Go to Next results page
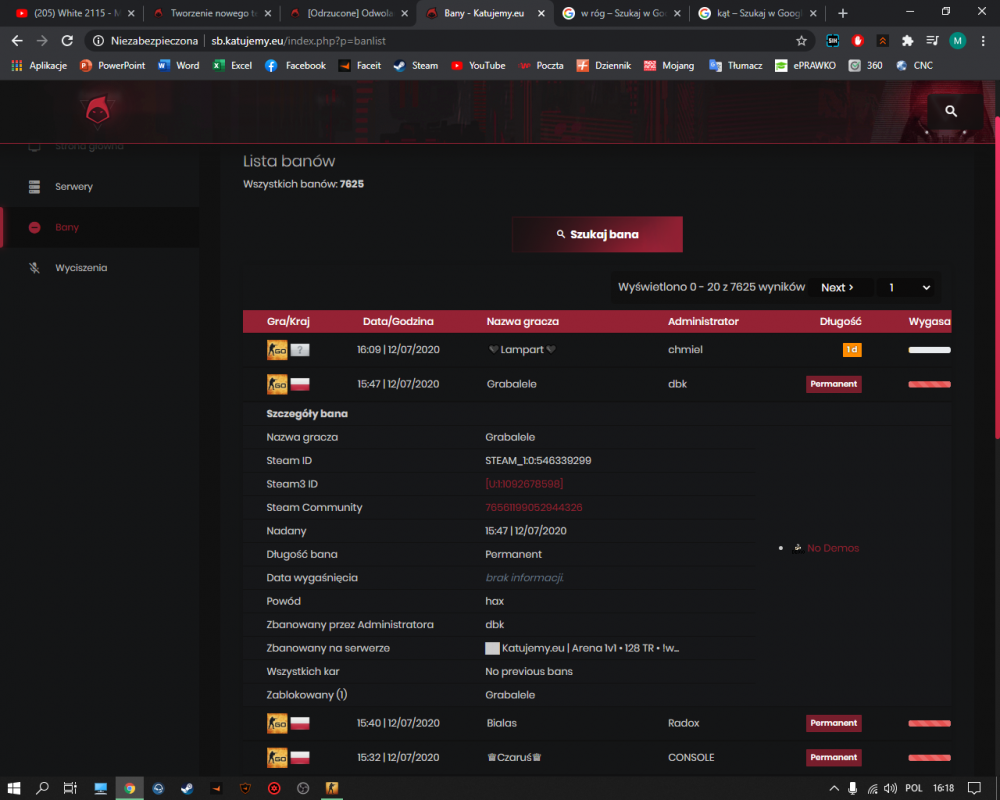 pos(837,288)
